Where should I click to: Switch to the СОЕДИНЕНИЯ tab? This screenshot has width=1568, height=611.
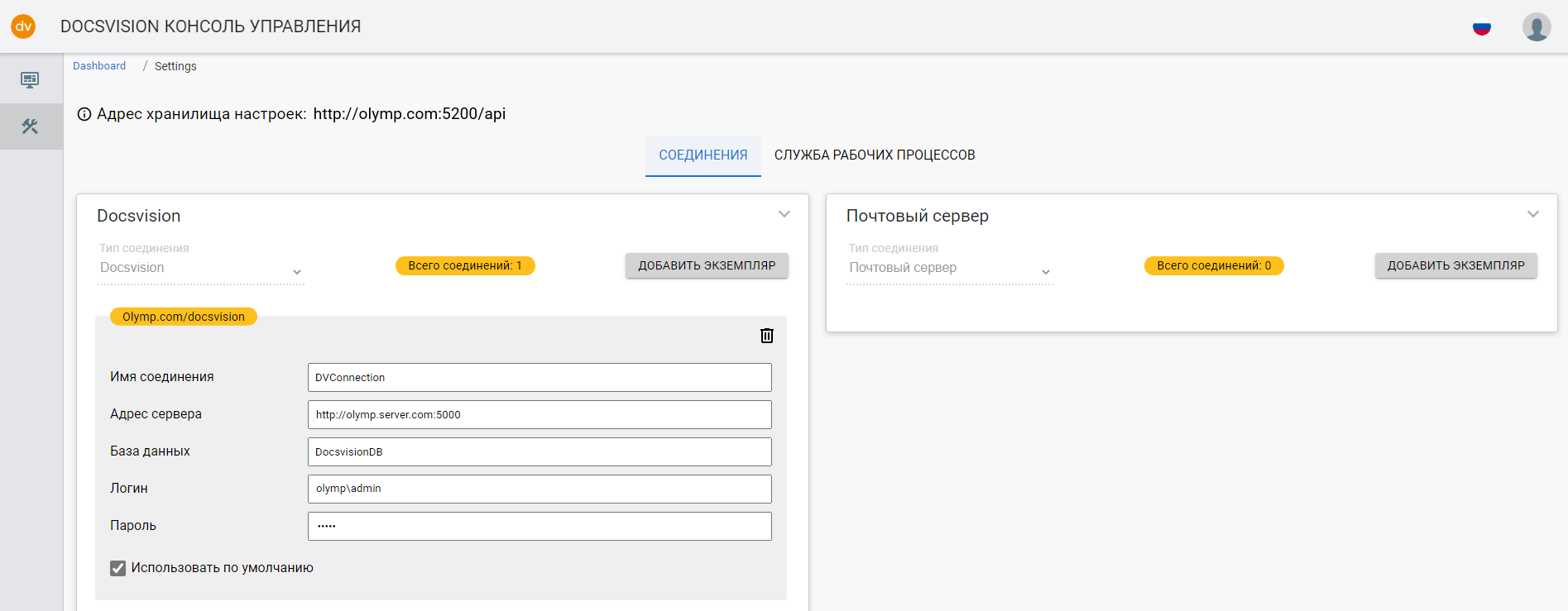pyautogui.click(x=703, y=155)
